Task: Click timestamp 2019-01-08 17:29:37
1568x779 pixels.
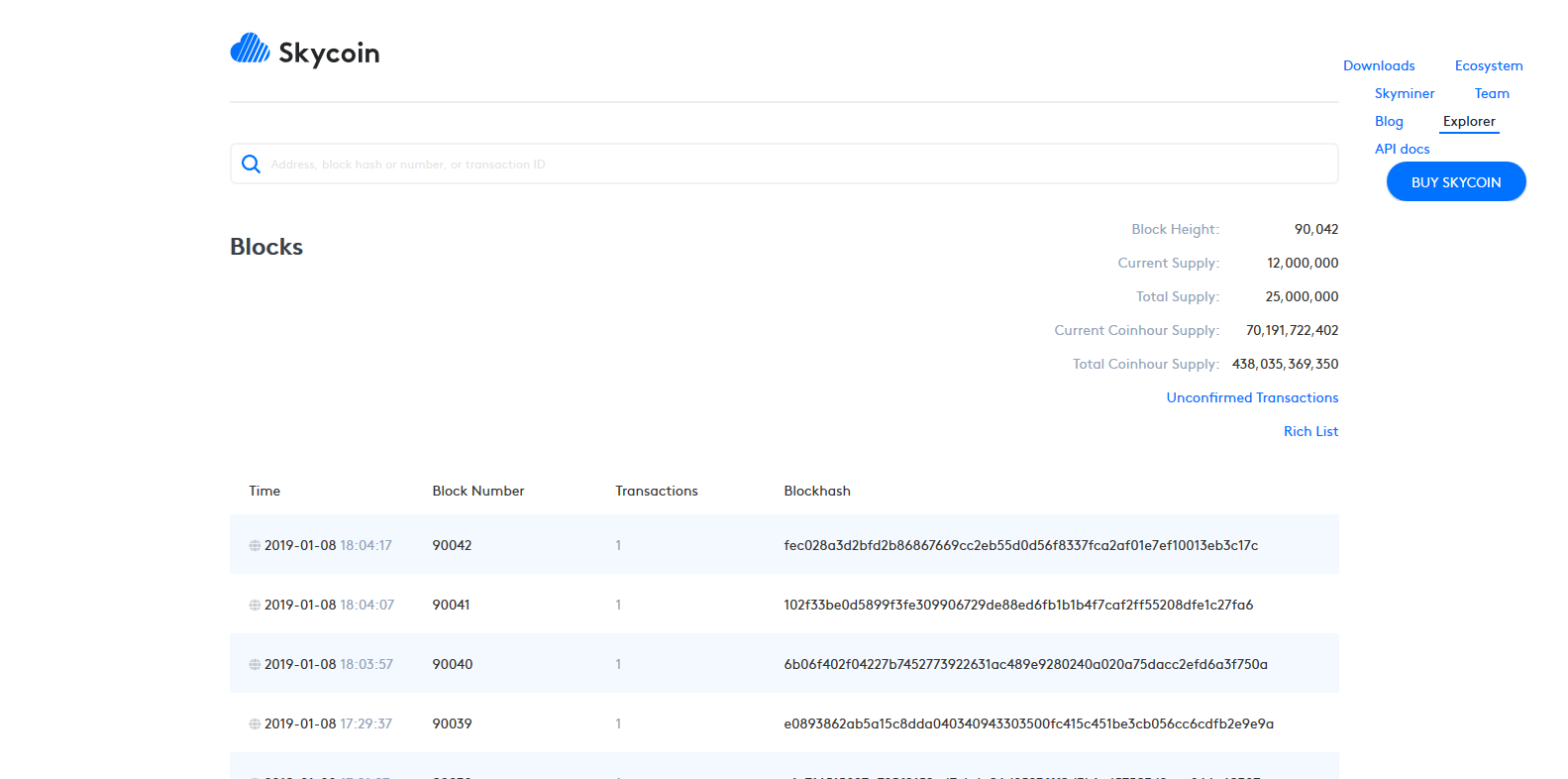Action: [328, 723]
